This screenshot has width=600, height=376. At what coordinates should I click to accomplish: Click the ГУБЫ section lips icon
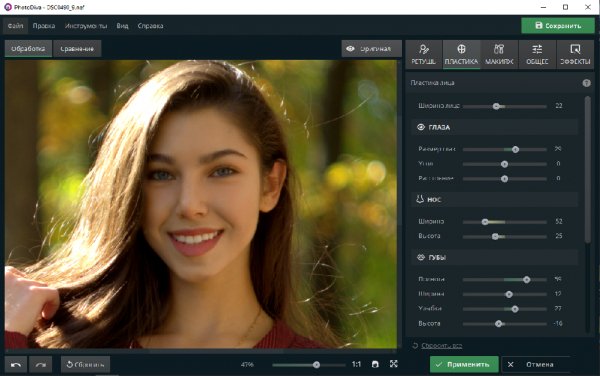click(421, 257)
